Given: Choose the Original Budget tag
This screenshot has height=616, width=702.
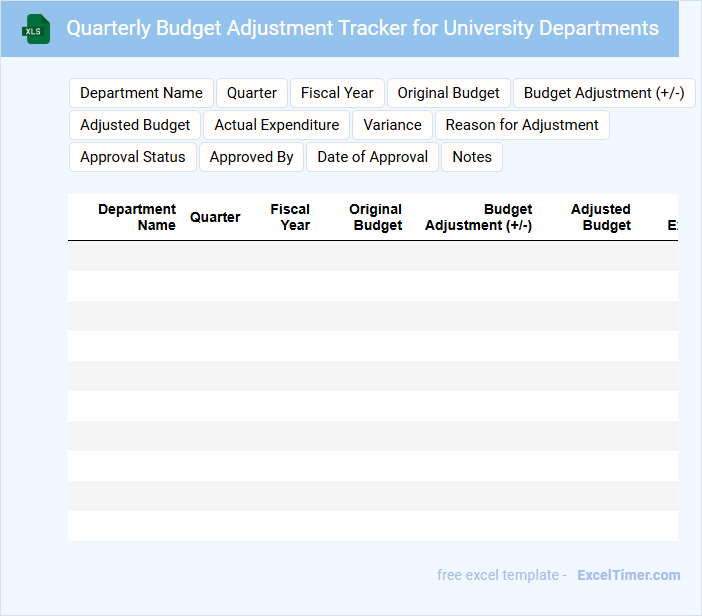Looking at the screenshot, I should pyautogui.click(x=448, y=93).
